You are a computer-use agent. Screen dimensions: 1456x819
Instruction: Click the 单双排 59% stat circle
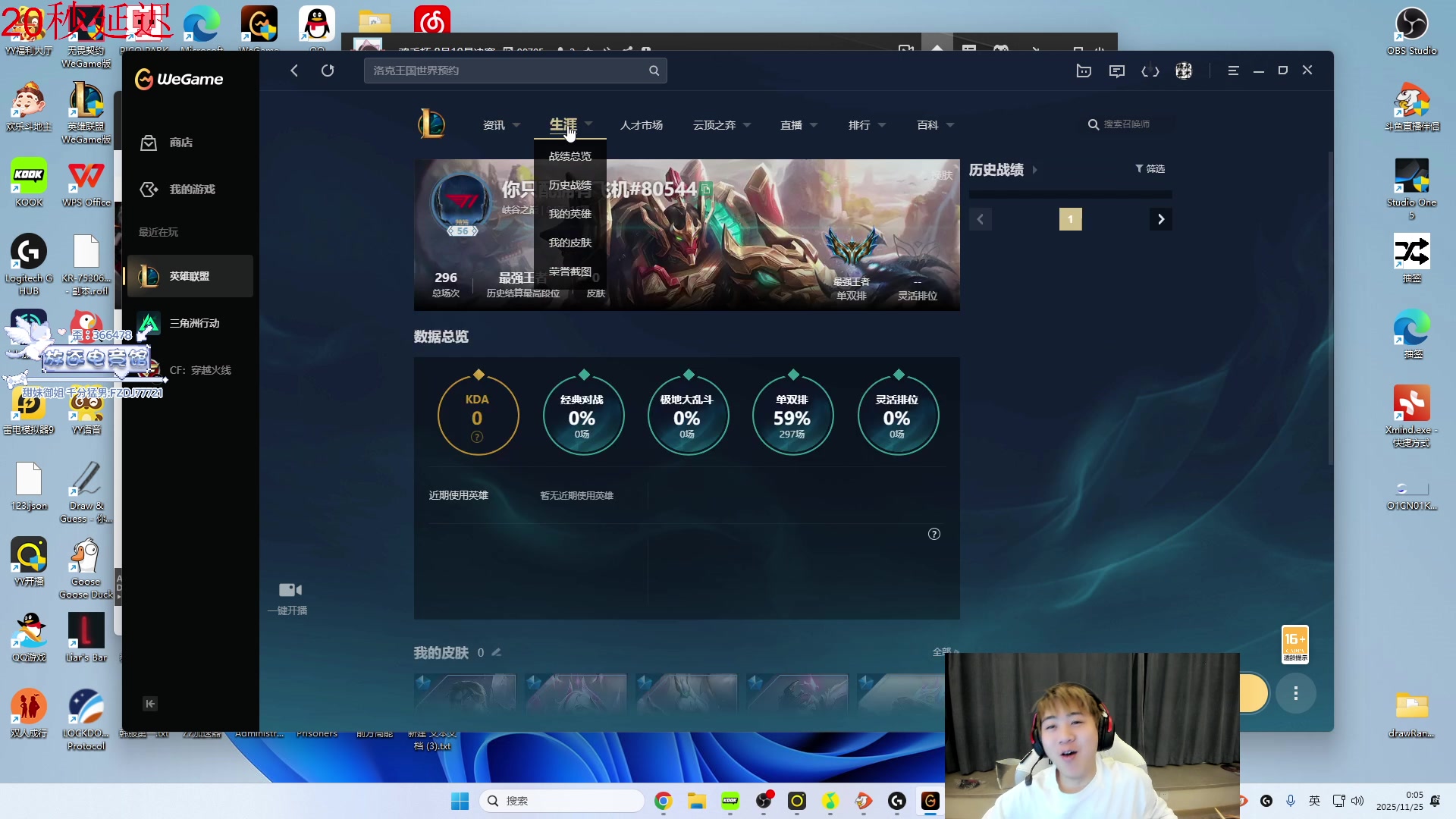click(792, 416)
